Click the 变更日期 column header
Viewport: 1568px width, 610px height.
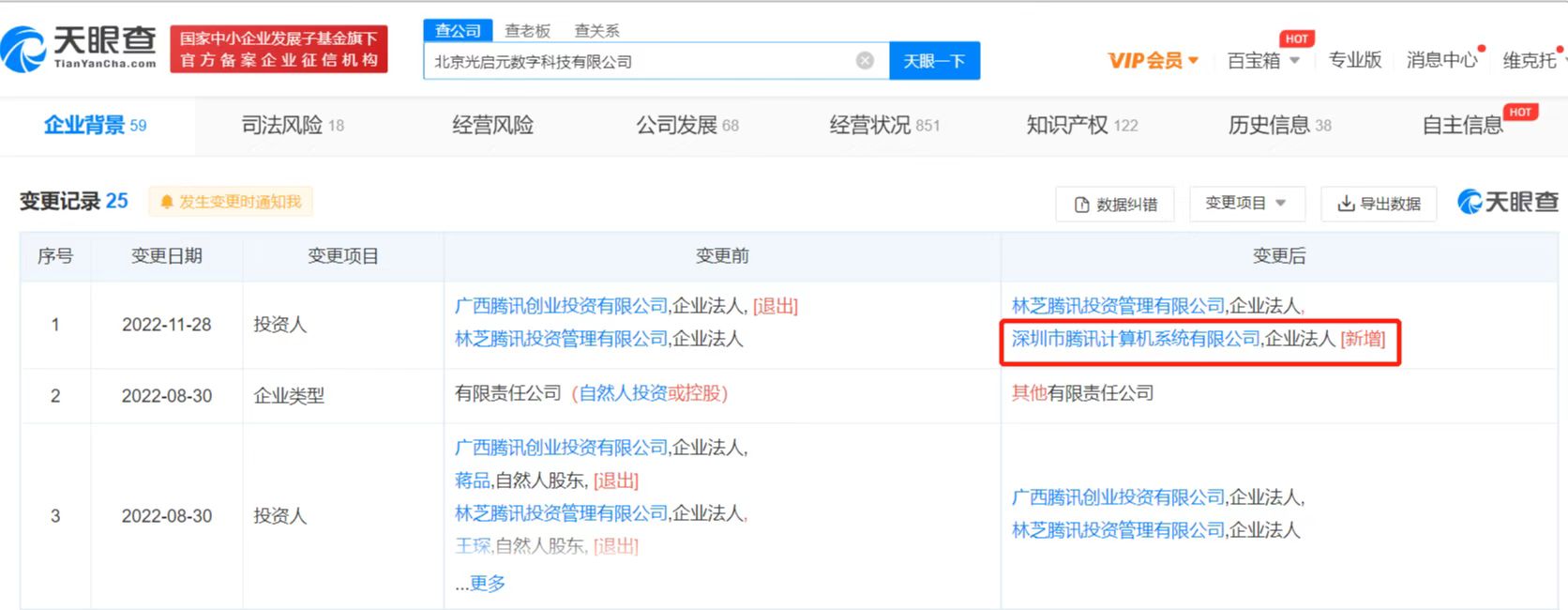[167, 256]
